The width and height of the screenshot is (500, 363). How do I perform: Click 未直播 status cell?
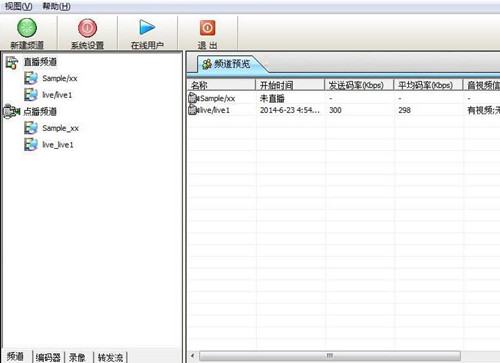point(272,98)
